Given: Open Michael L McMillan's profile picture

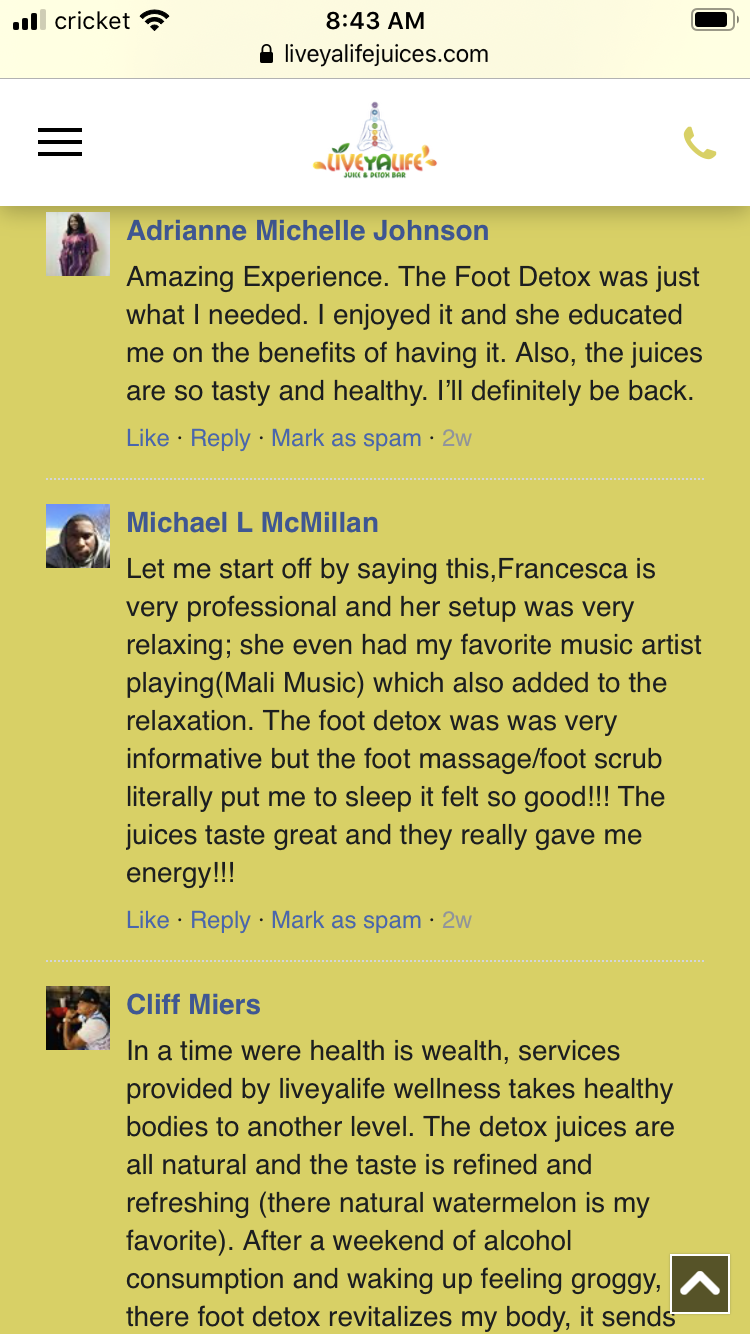Looking at the screenshot, I should [x=78, y=536].
